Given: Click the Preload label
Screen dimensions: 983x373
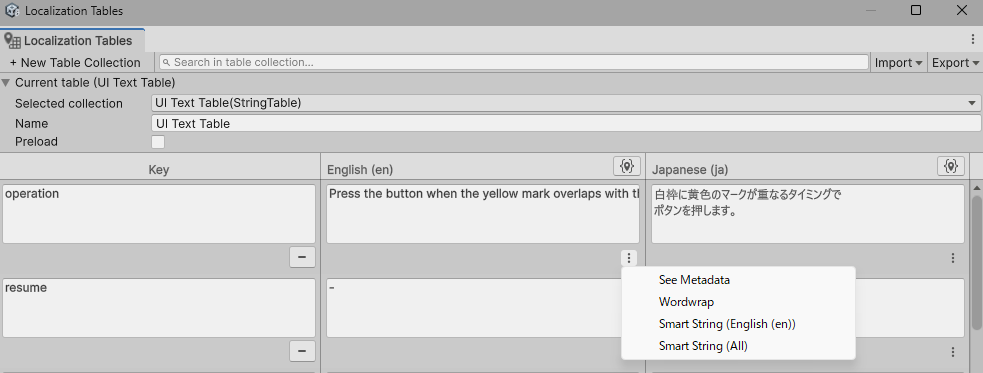Looking at the screenshot, I should click(x=36, y=142).
